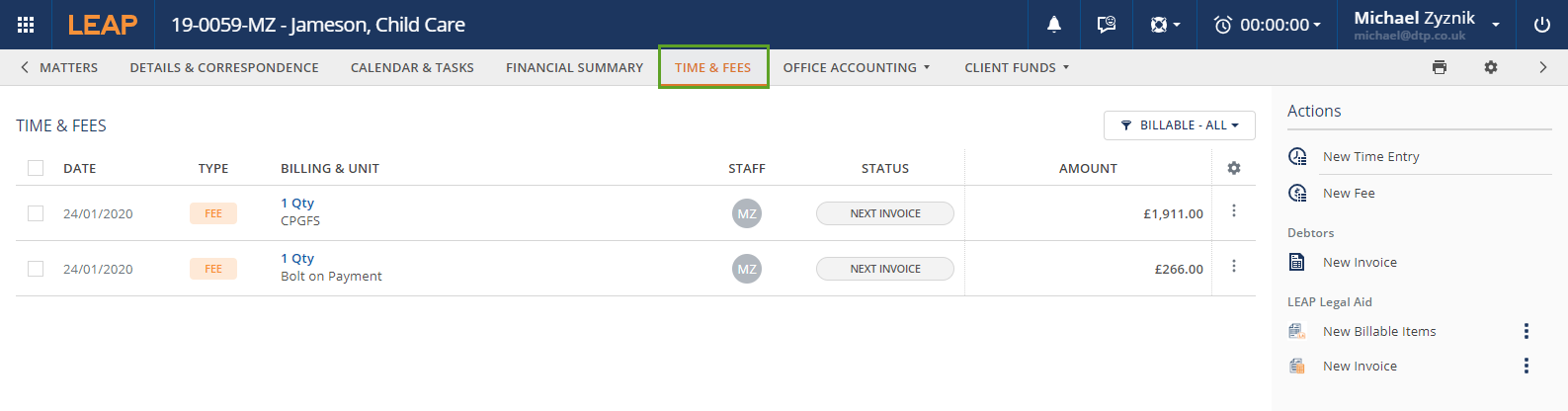The width and height of the screenshot is (1568, 411).
Task: Tick the select-all checkbox in header
Action: point(36,168)
